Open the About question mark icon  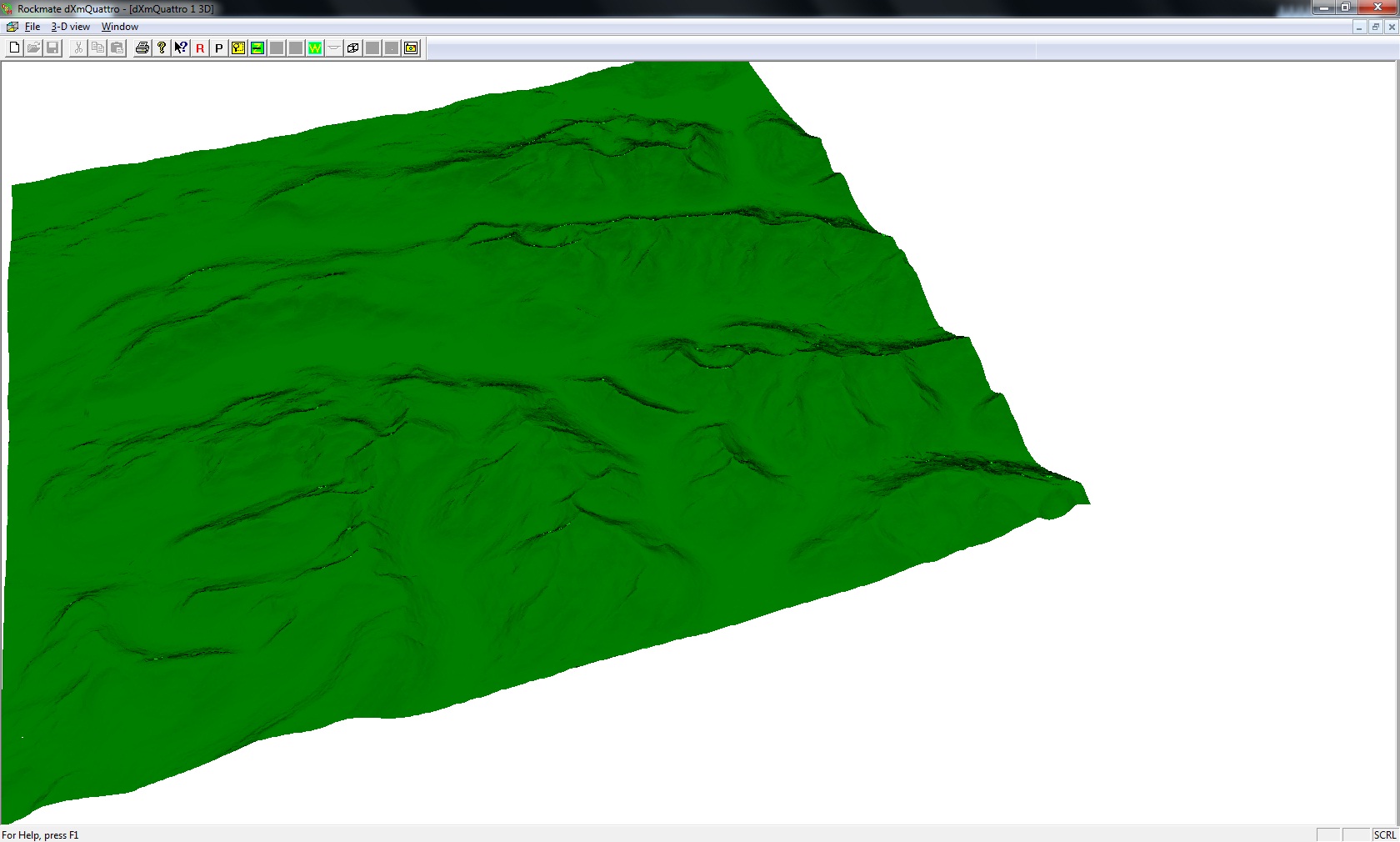[x=162, y=48]
